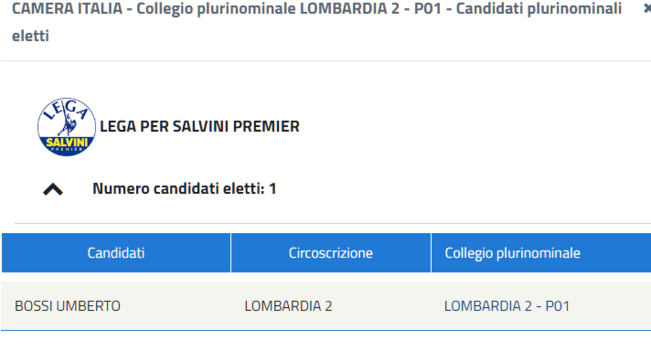651x362 pixels.
Task: Click the PREMIER text at the logo bottom
Action: click(67, 149)
